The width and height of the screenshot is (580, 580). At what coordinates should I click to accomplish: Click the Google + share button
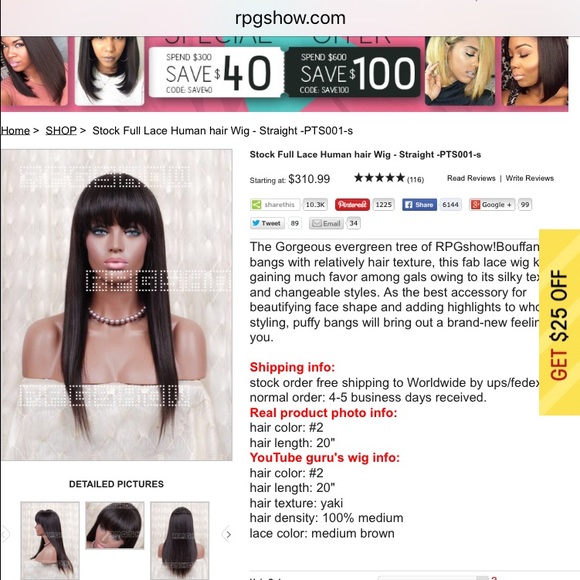tap(492, 205)
